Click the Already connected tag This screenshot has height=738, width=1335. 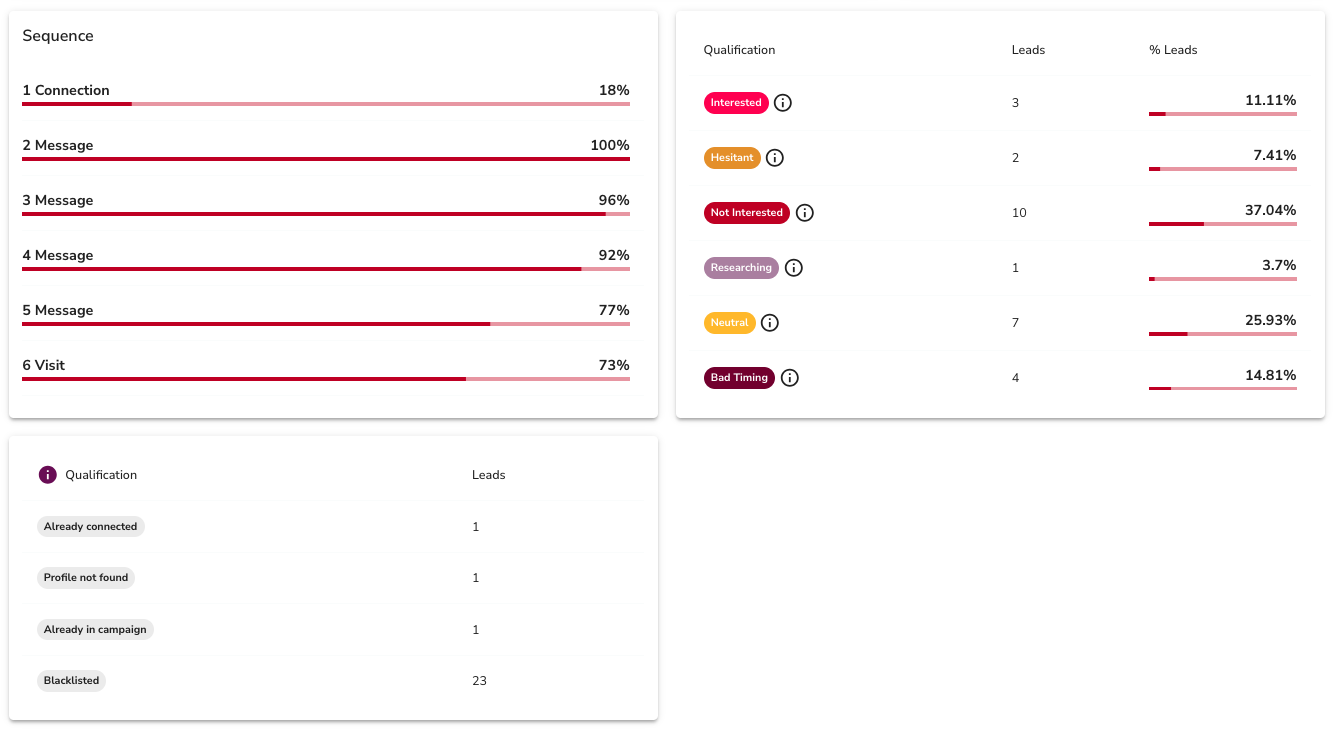click(90, 527)
